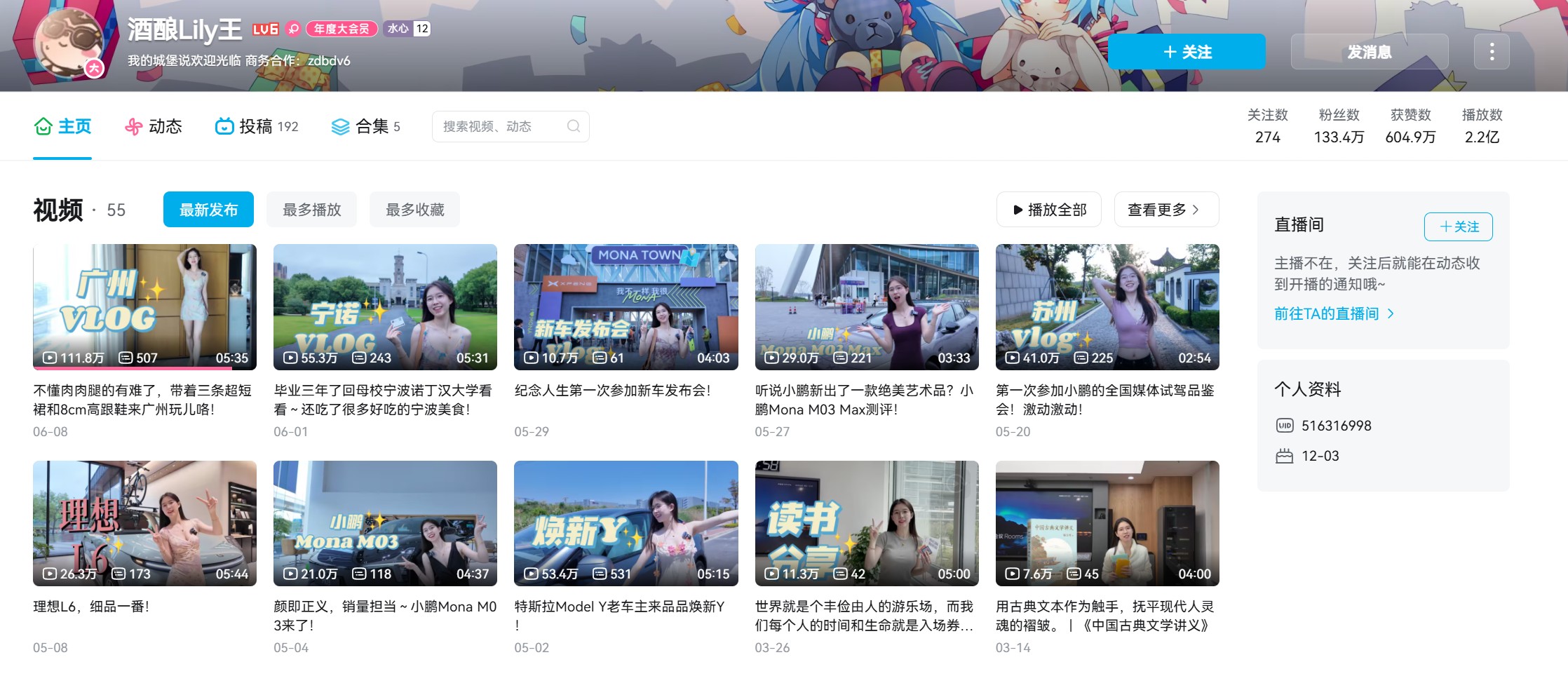Click the 发消息 button
Image resolution: width=1568 pixels, height=676 pixels.
1369,51
